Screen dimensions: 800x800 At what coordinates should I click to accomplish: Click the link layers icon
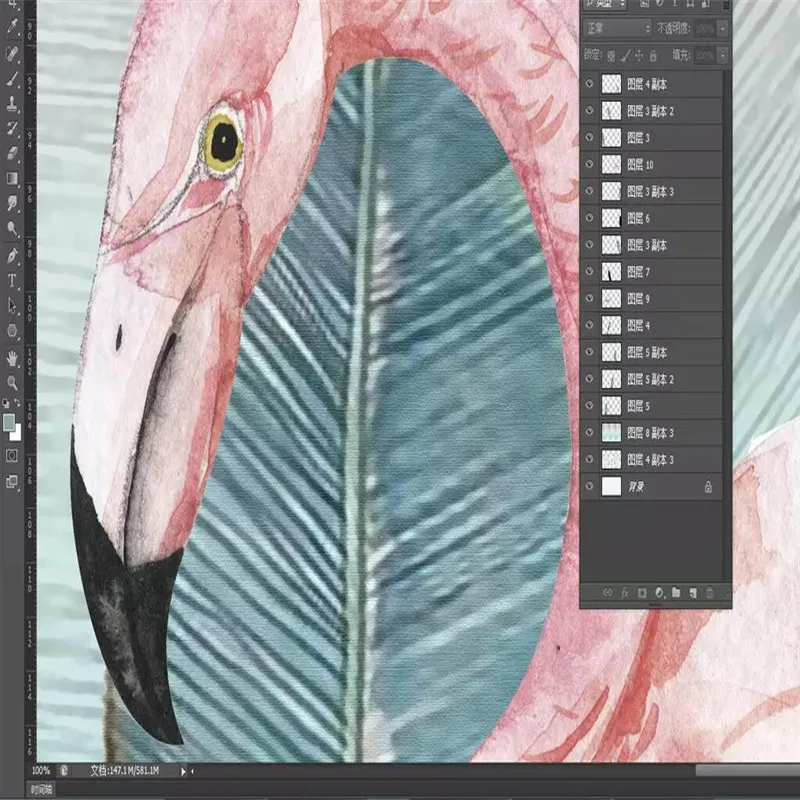pos(607,592)
